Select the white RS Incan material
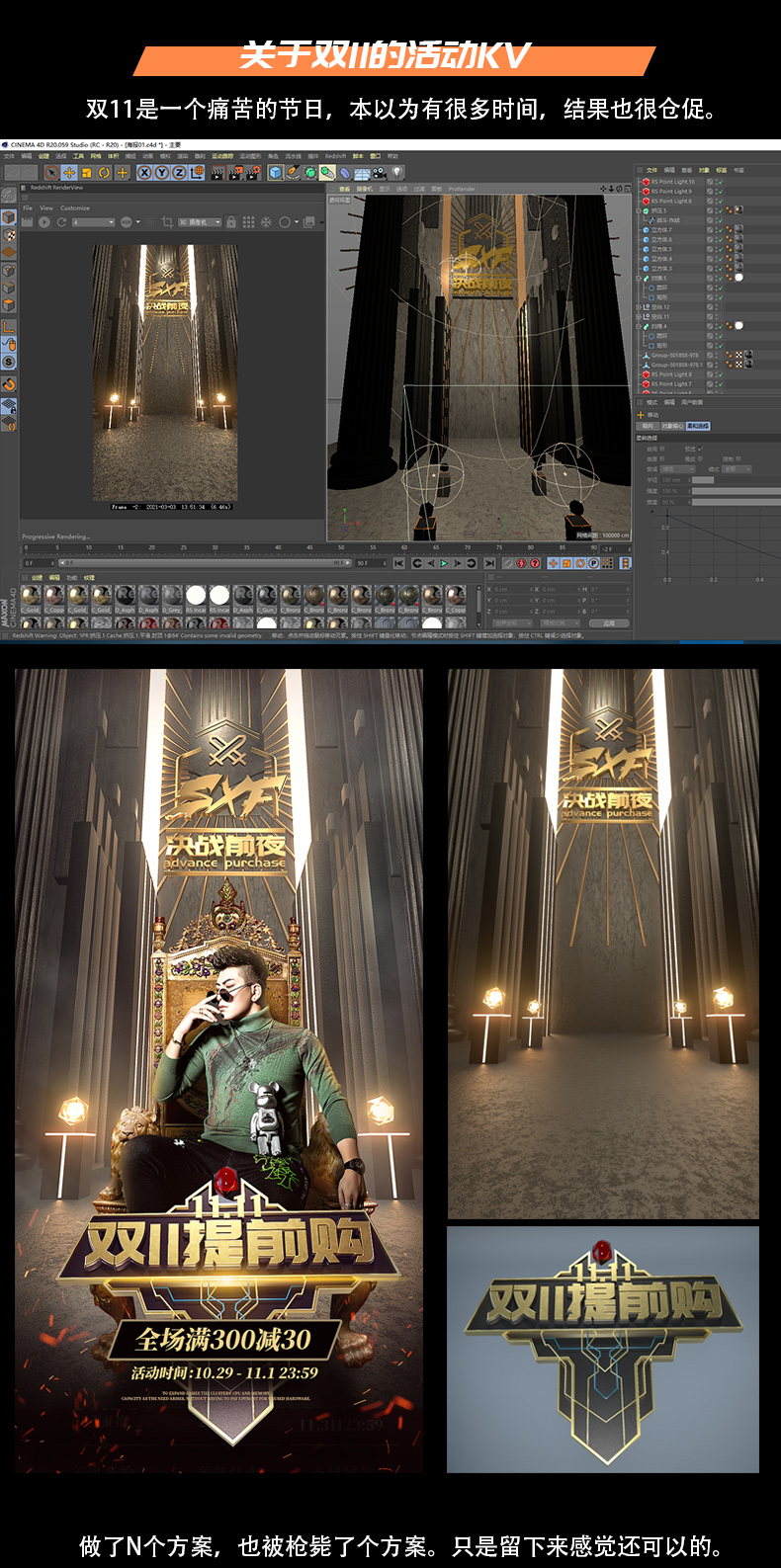Viewport: 781px width, 1568px height. tap(197, 596)
